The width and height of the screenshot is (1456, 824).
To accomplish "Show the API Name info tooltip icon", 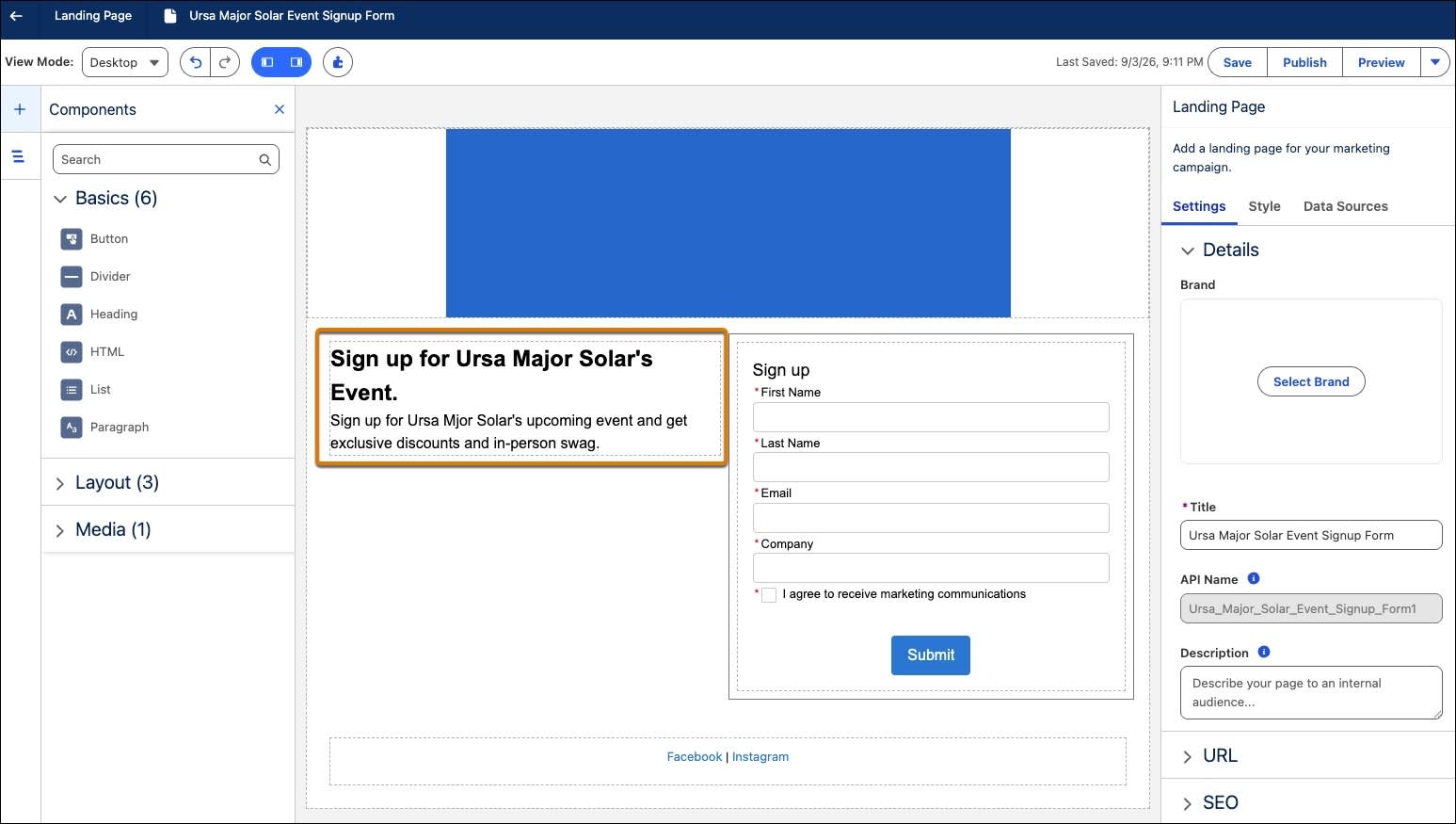I will pos(1254,579).
